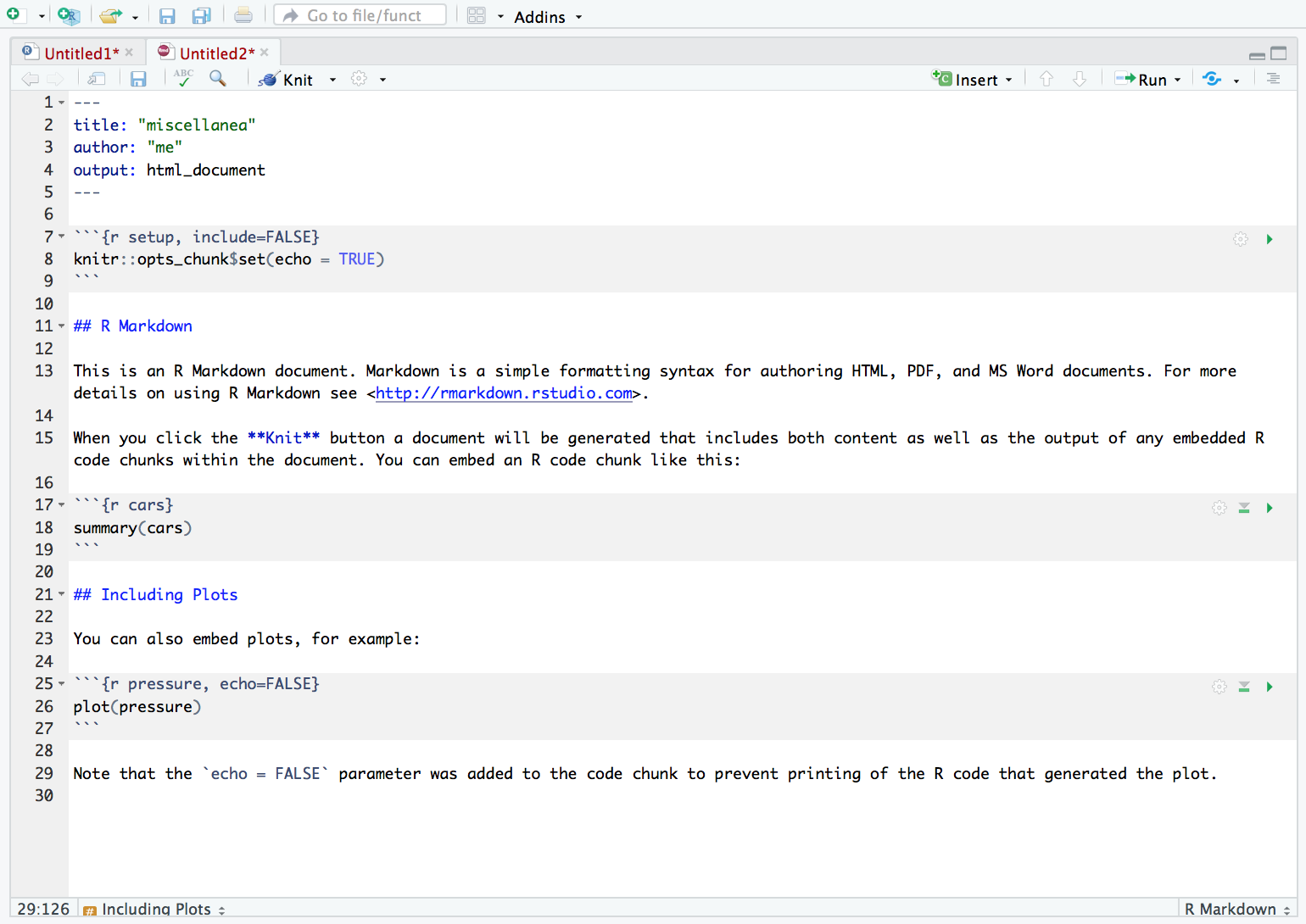This screenshot has height=924, width=1306.
Task: Fold the pressure code chunk at line 25
Action: (x=61, y=684)
